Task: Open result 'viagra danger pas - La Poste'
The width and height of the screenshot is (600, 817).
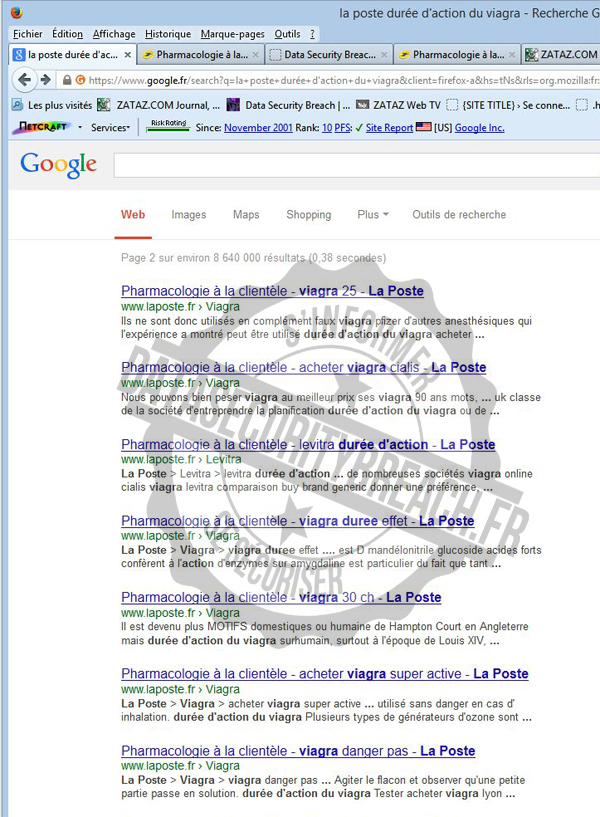Action: pos(298,751)
